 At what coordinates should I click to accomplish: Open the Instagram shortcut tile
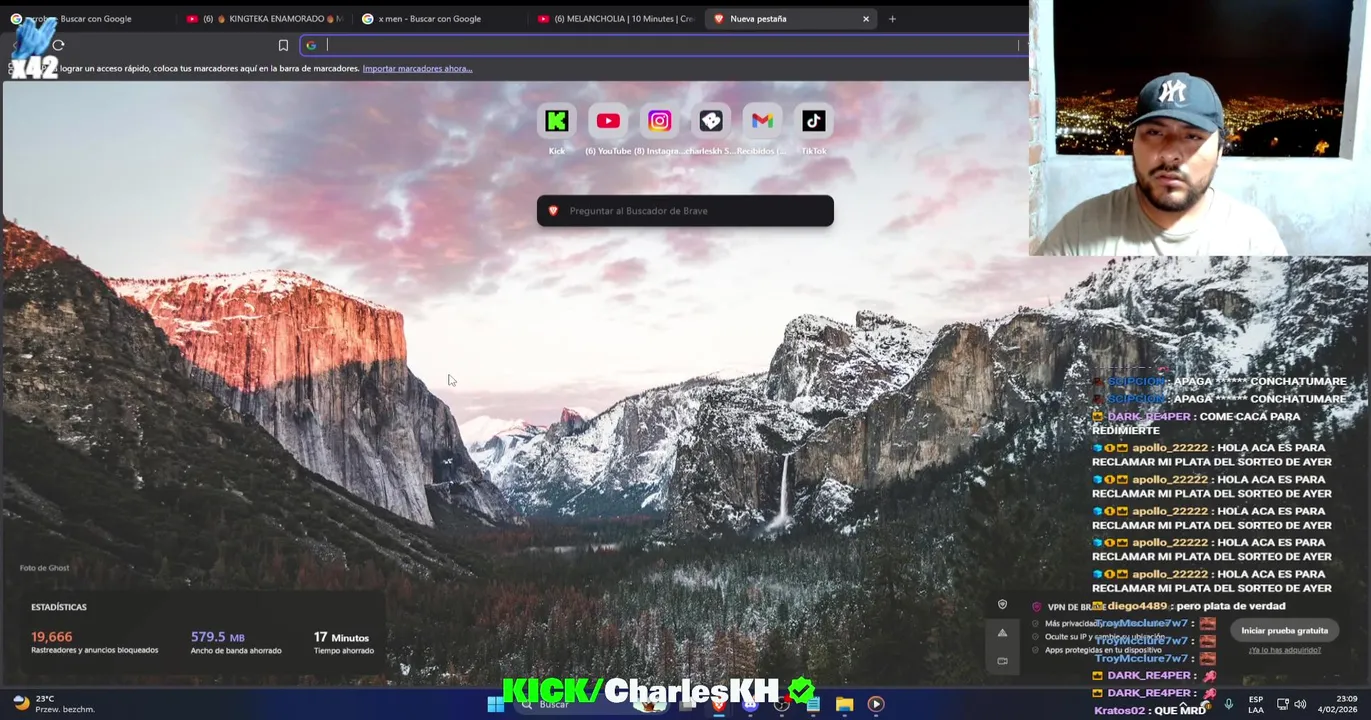point(659,121)
